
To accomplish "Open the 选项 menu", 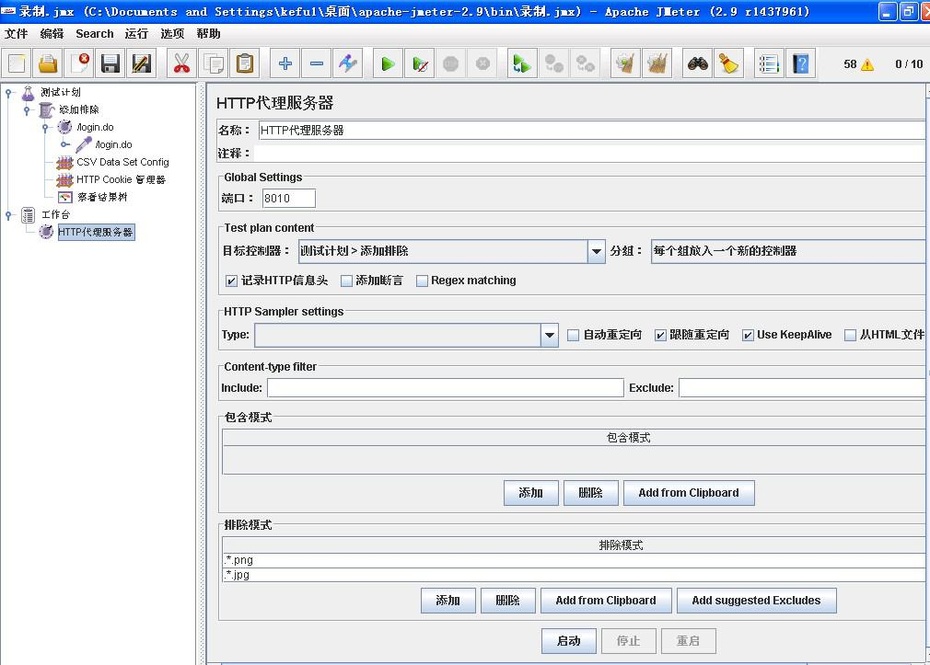I will (173, 34).
